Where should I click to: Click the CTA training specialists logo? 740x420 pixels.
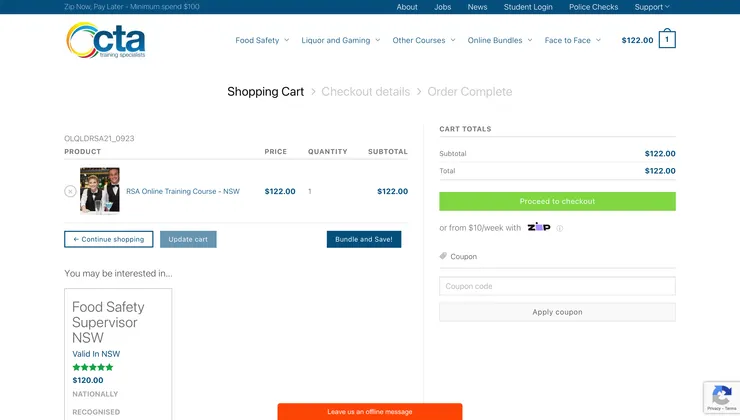click(x=106, y=41)
